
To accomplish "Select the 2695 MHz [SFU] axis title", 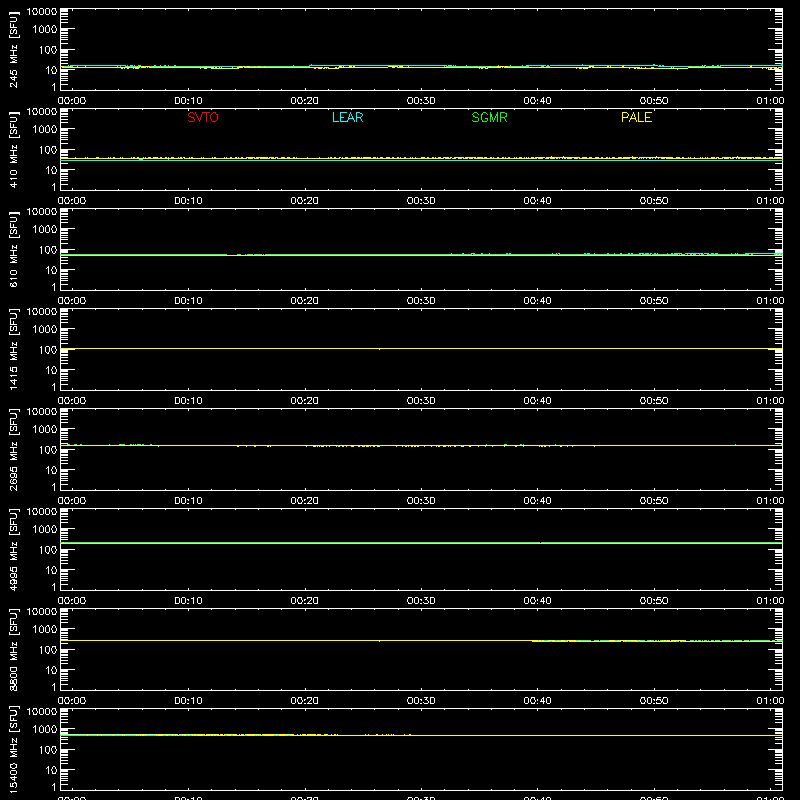I will pyautogui.click(x=13, y=449).
